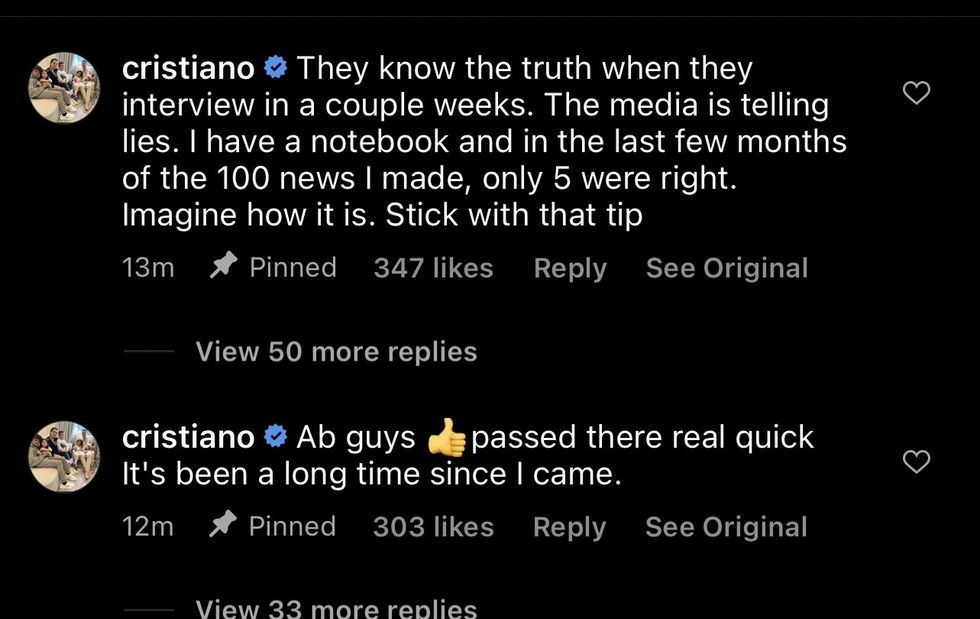
Task: Open the profile picture on the second comment
Action: [64, 456]
